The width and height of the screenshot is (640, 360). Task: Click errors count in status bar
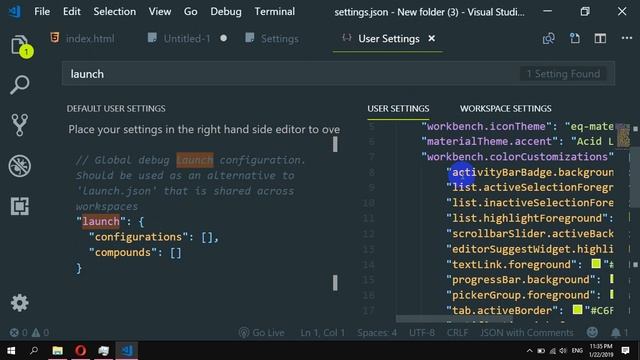19,333
